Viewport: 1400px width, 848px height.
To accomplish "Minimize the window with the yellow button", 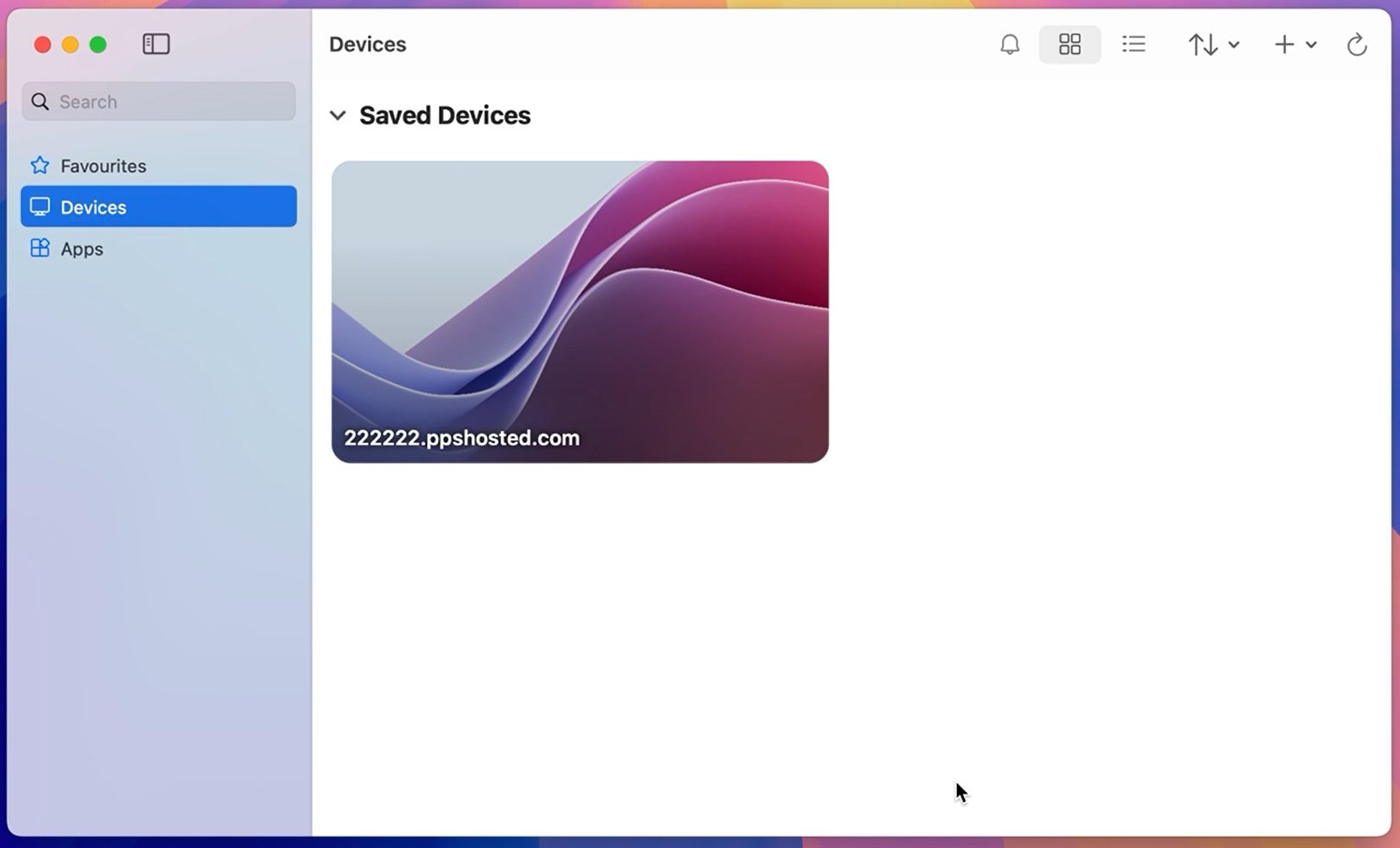I will (x=71, y=45).
